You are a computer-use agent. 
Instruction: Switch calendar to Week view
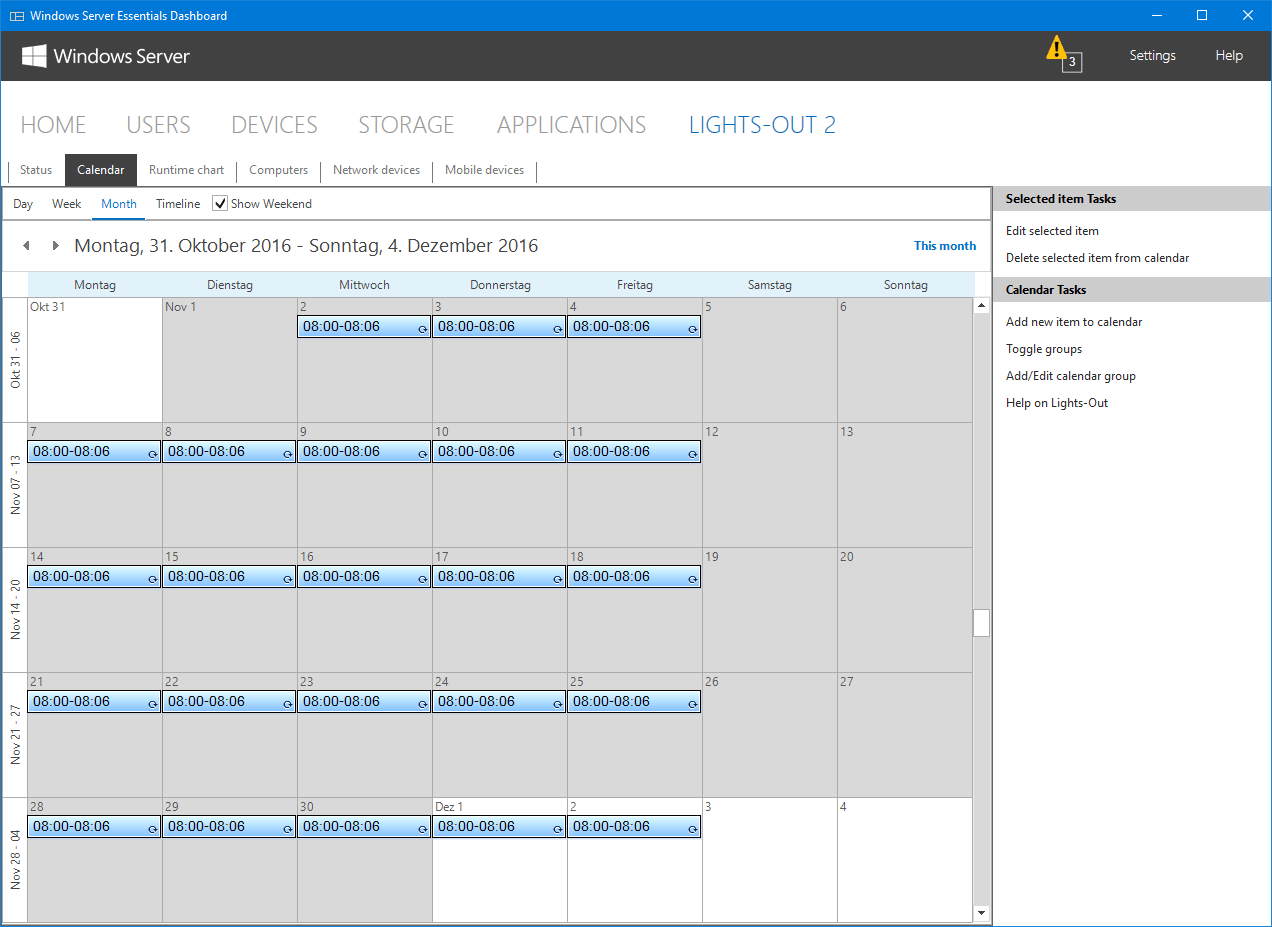pyautogui.click(x=67, y=204)
